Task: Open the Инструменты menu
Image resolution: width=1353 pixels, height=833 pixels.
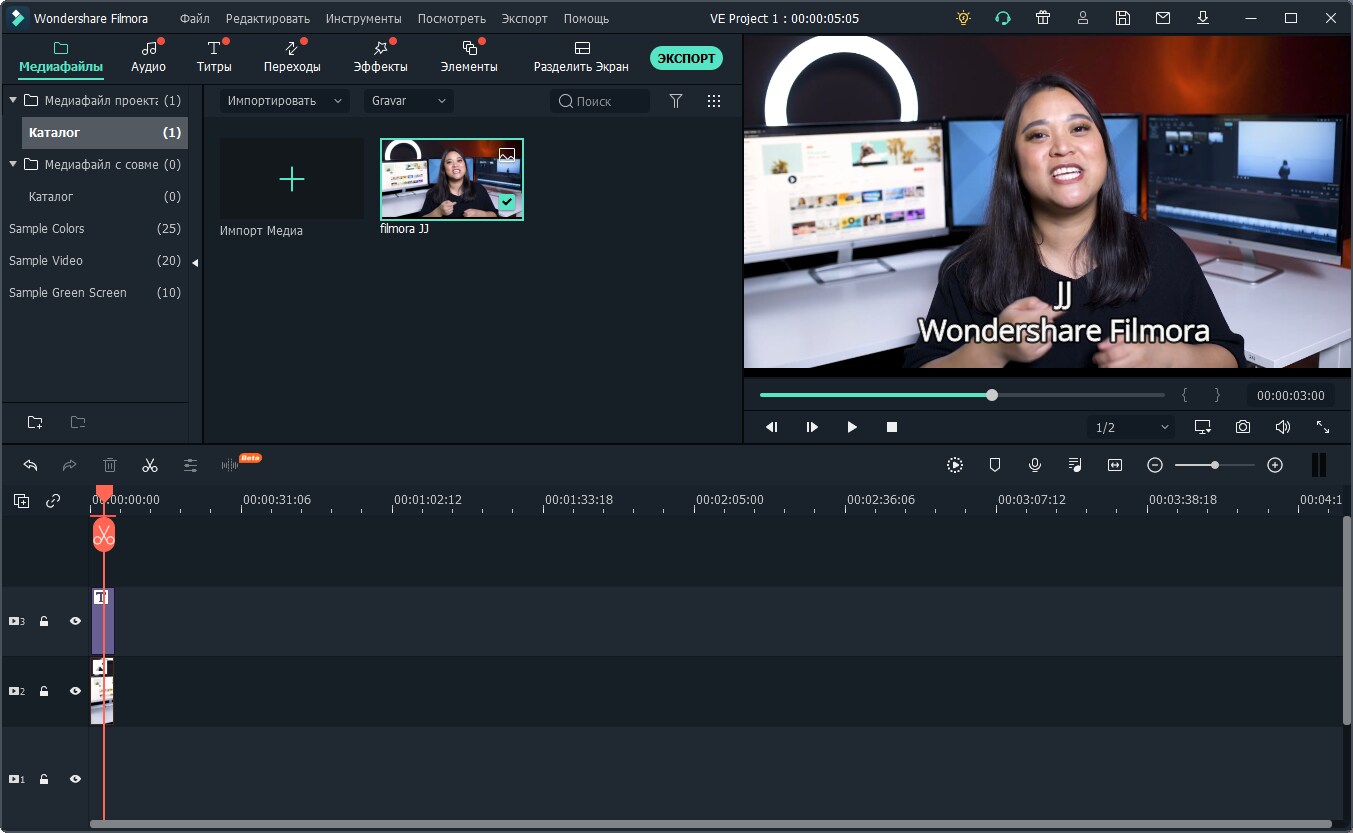Action: (x=363, y=19)
